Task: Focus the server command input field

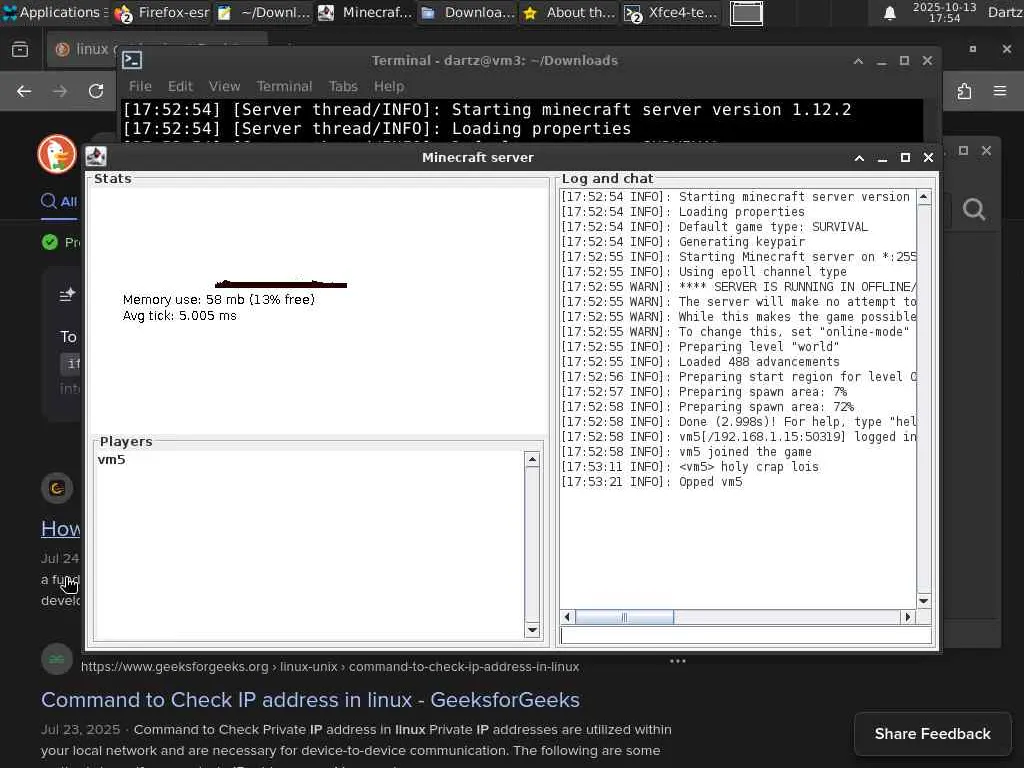Action: [746, 635]
